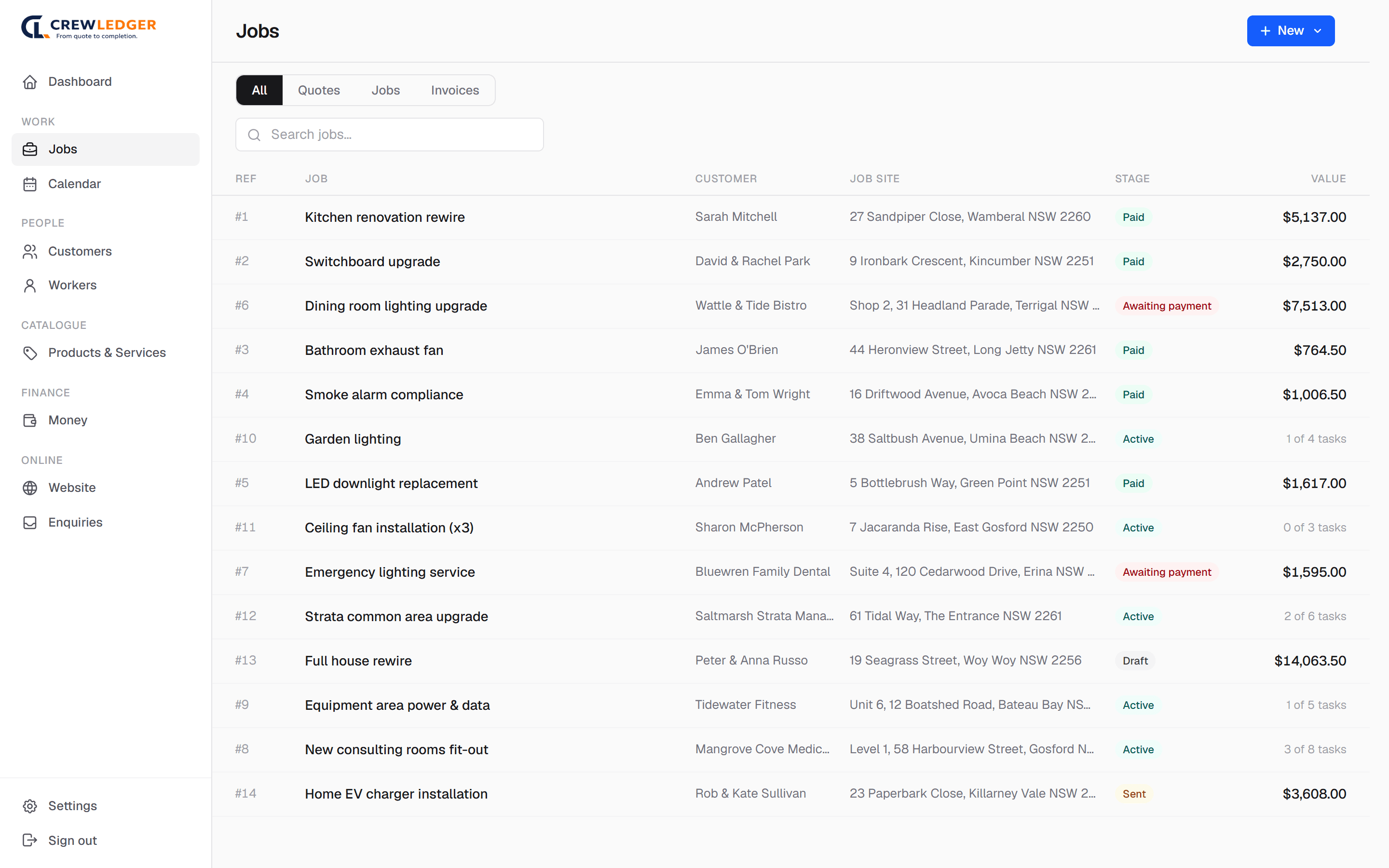Select the Jobs briefcase icon in sidebar
The image size is (1389, 868).
pyautogui.click(x=30, y=149)
